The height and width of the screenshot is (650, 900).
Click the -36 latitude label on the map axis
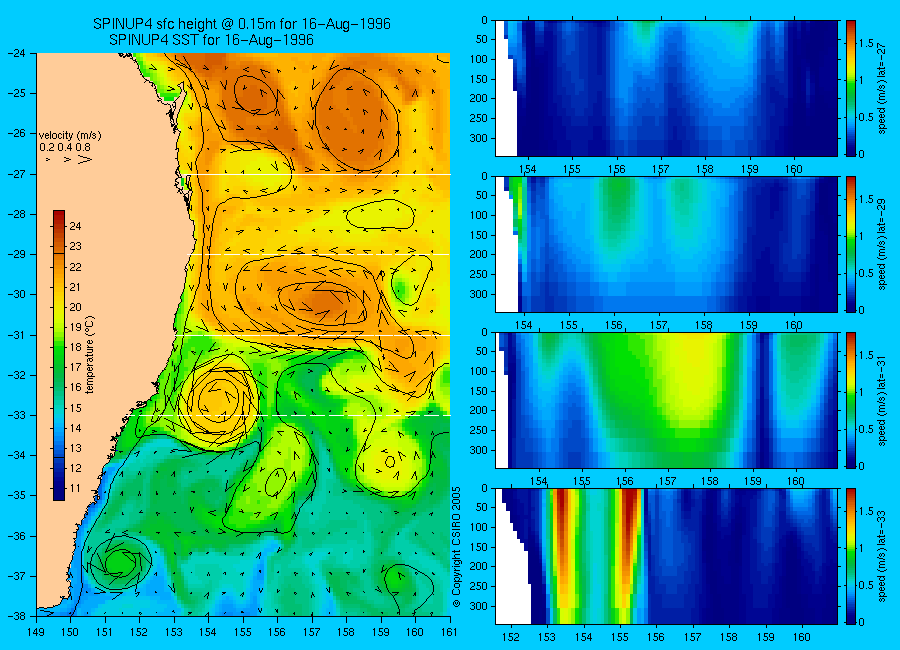click(x=16, y=536)
